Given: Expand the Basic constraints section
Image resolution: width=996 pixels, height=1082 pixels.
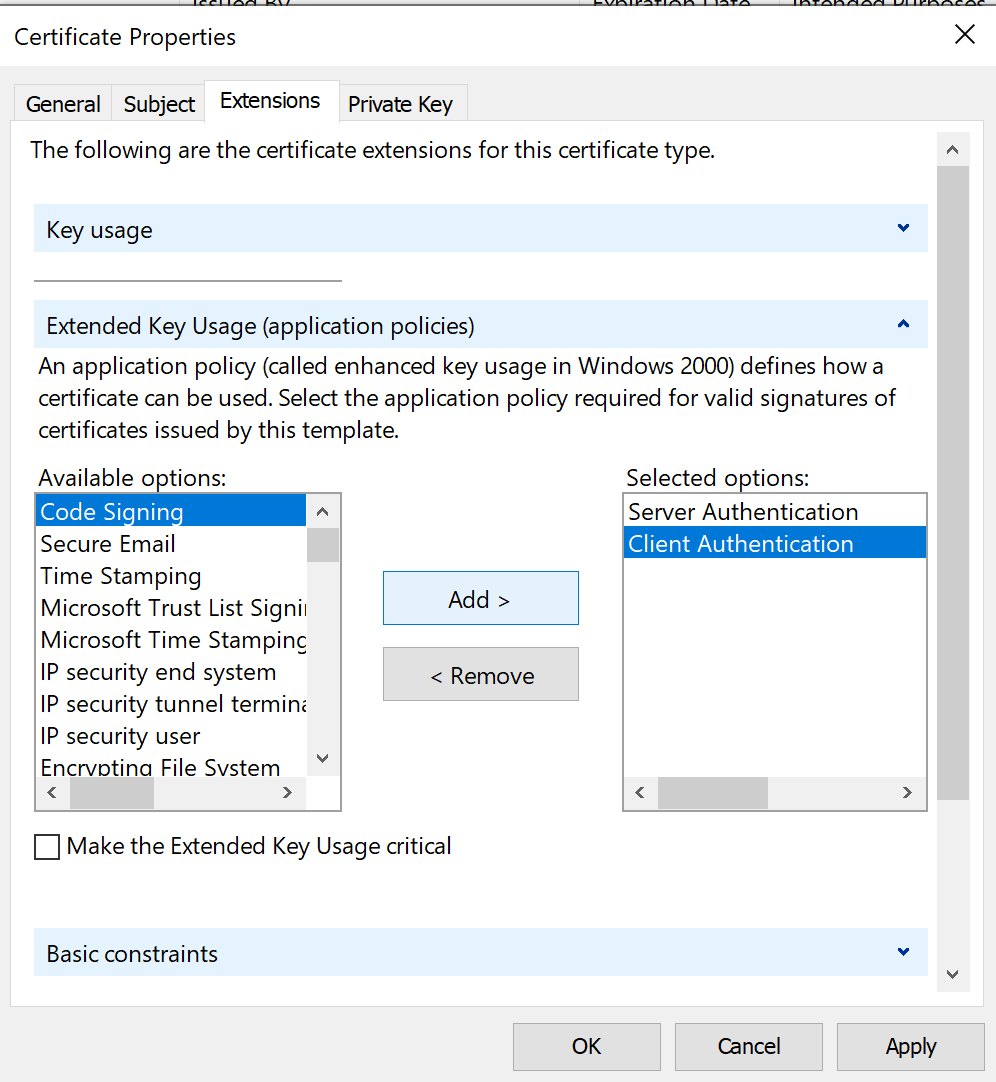Looking at the screenshot, I should point(903,953).
